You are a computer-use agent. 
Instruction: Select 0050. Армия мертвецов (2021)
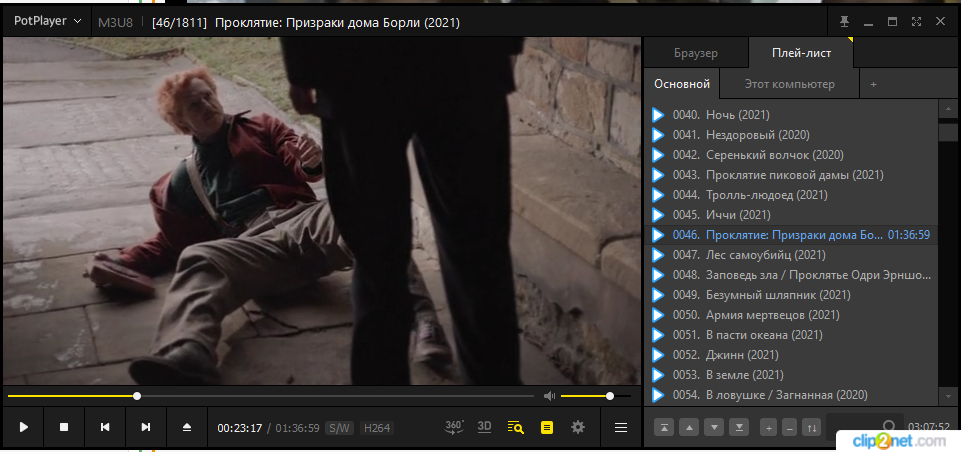(x=791, y=315)
